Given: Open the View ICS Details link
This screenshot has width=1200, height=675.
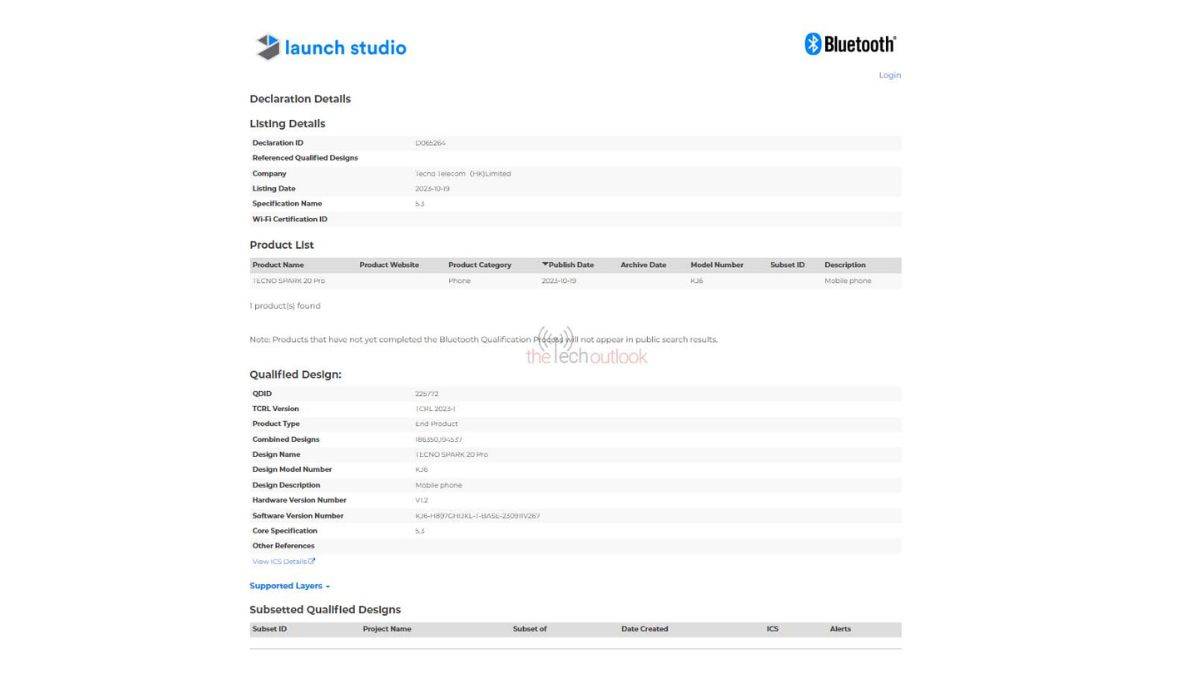Looking at the screenshot, I should [x=284, y=562].
